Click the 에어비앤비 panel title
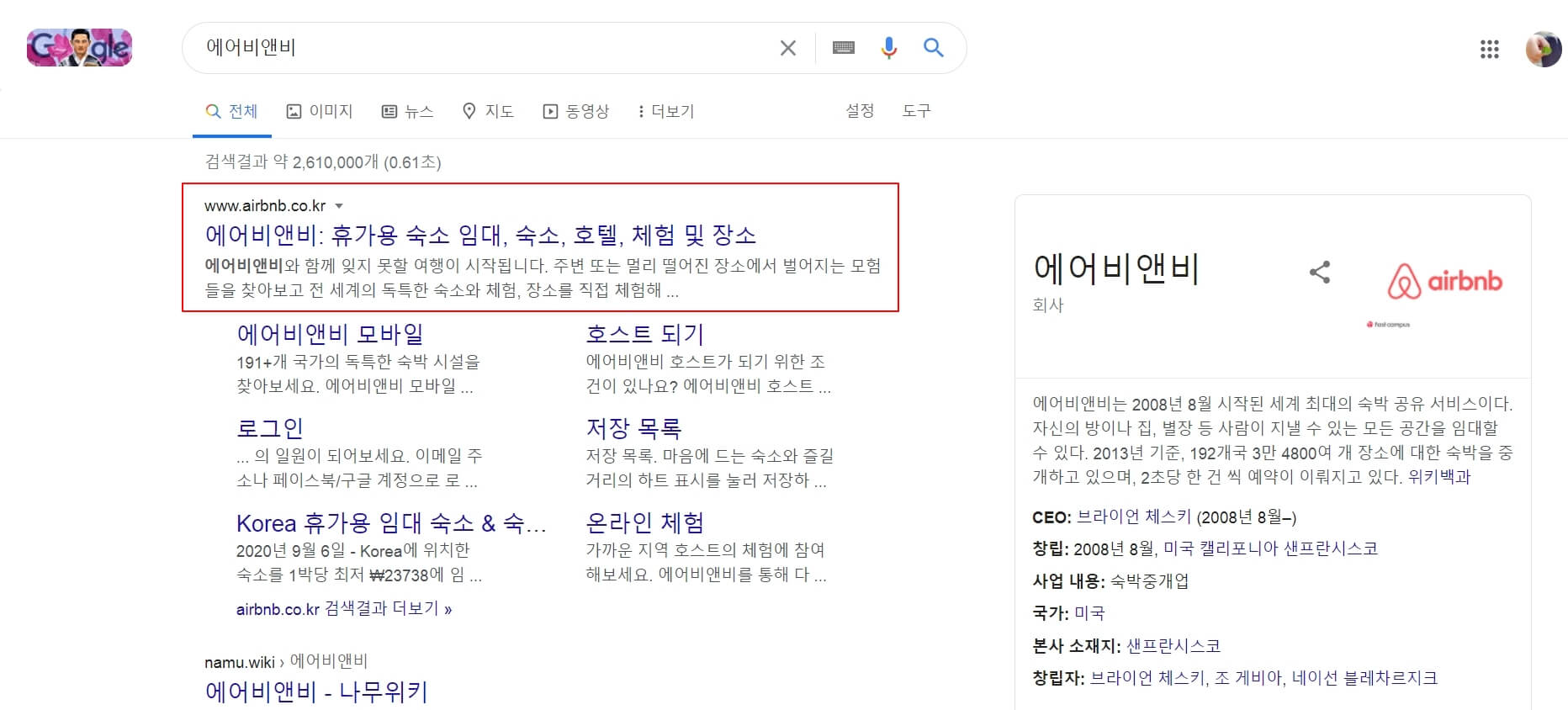This screenshot has height=710, width=1568. (x=1116, y=268)
